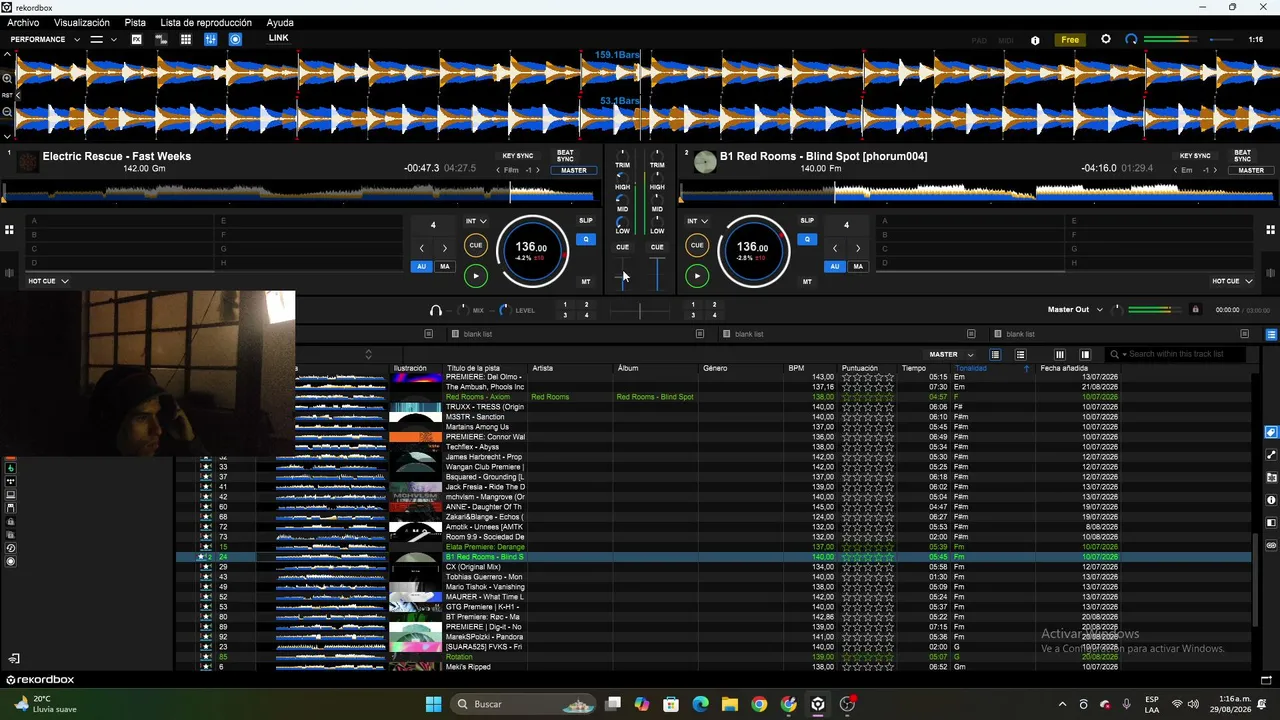Open the Windows Start menu
1280x720 pixels.
(433, 704)
